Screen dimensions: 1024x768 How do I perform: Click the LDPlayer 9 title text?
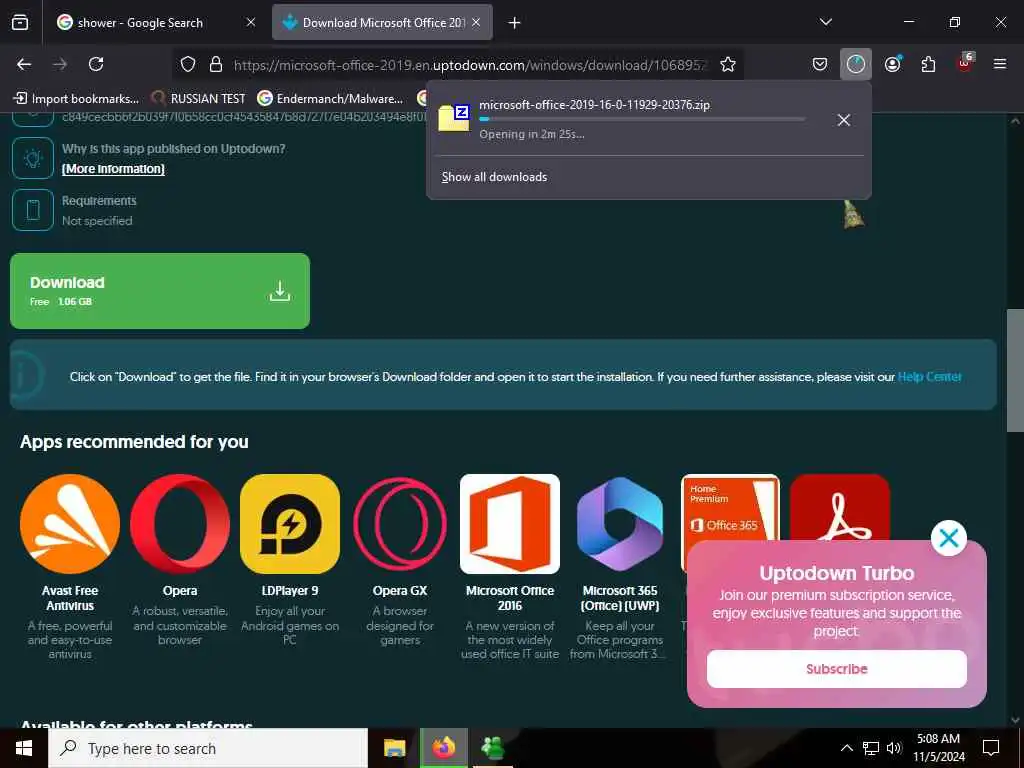coord(290,591)
